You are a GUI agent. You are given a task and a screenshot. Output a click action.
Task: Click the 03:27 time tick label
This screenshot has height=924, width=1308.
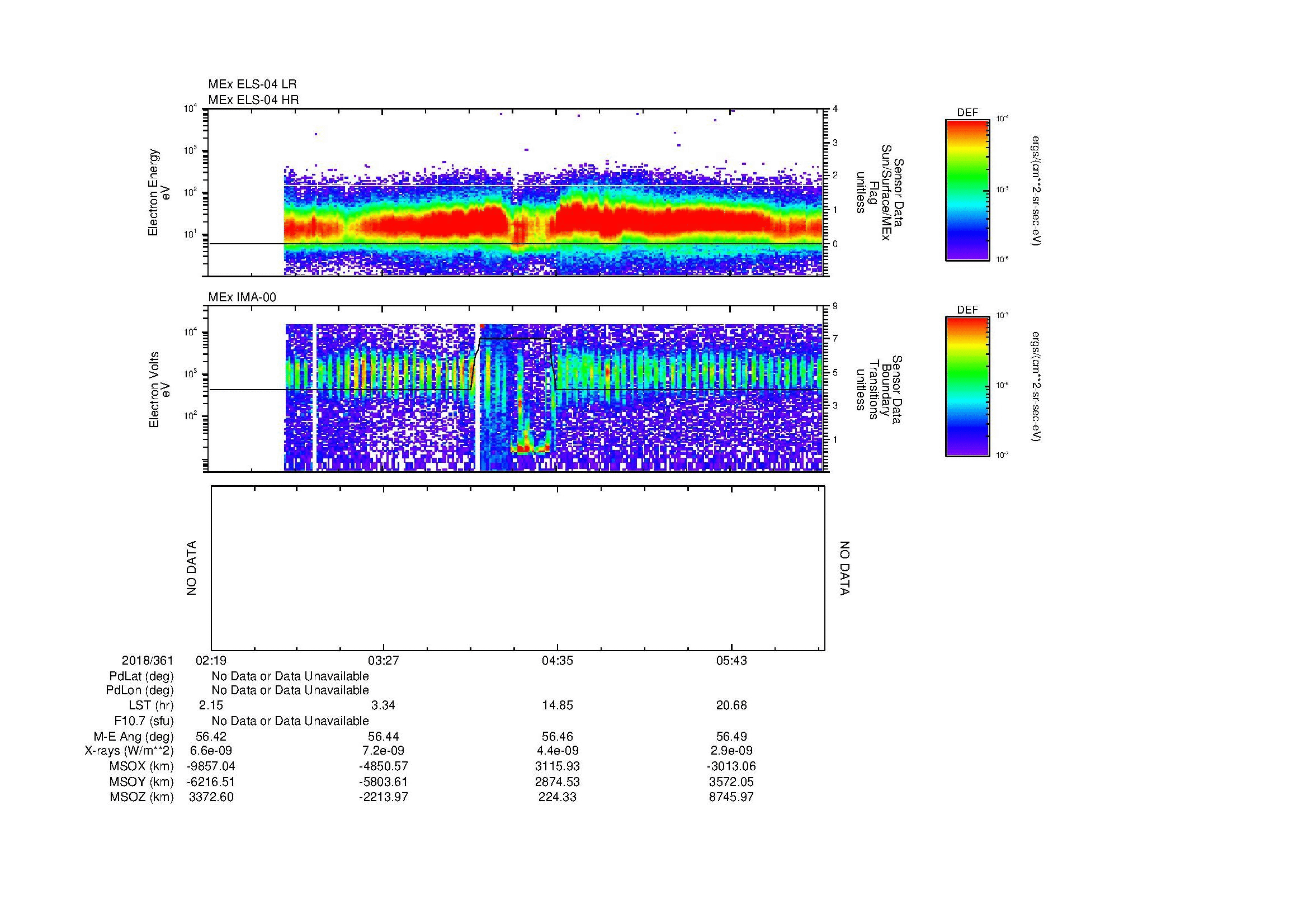pyautogui.click(x=384, y=660)
